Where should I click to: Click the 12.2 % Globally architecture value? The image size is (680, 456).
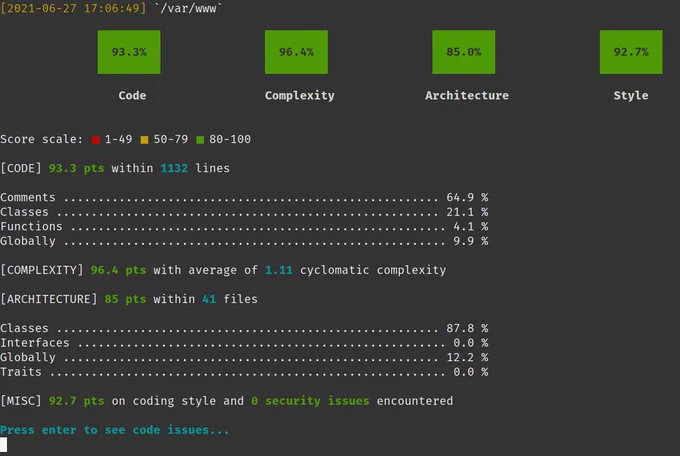467,358
